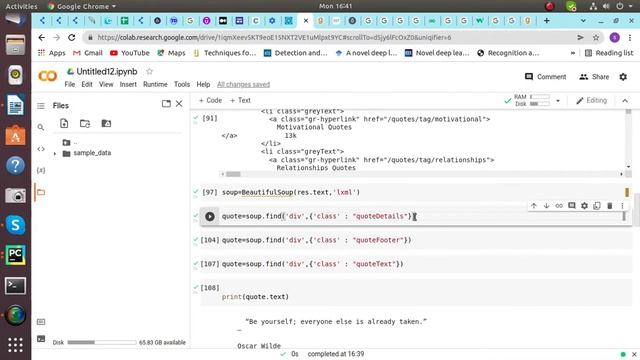The height and width of the screenshot is (360, 640).
Task: Open the File menu
Action: (70, 84)
